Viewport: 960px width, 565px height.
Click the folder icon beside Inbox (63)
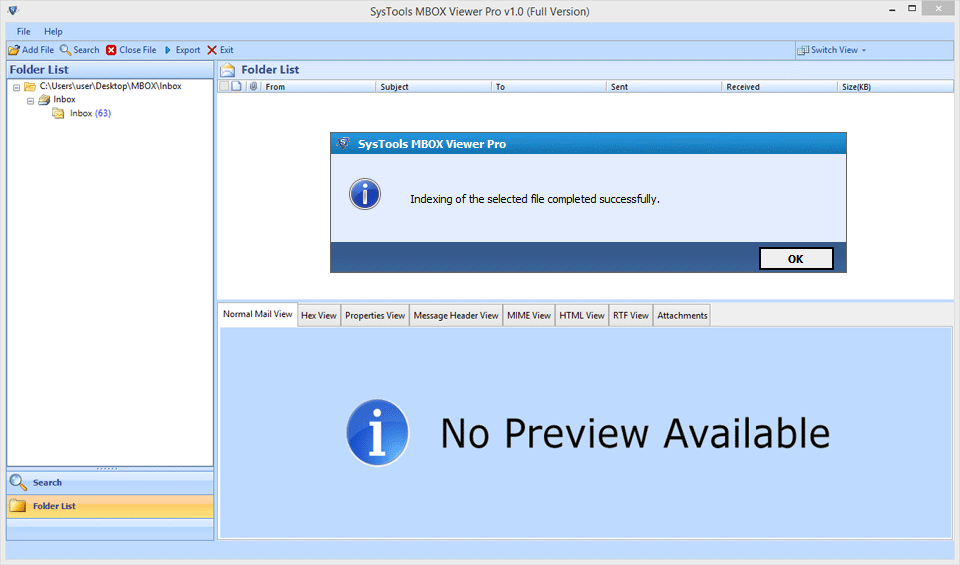[58, 113]
